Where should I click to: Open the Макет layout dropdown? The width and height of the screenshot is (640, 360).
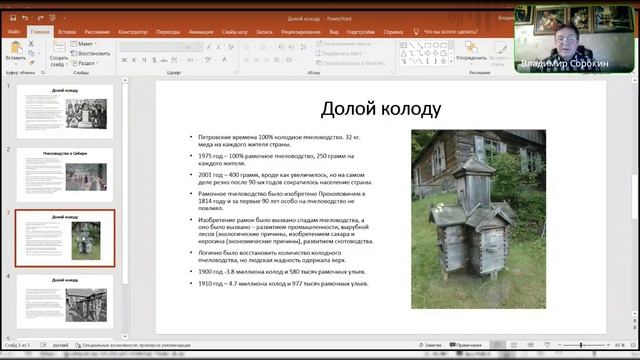(83, 44)
